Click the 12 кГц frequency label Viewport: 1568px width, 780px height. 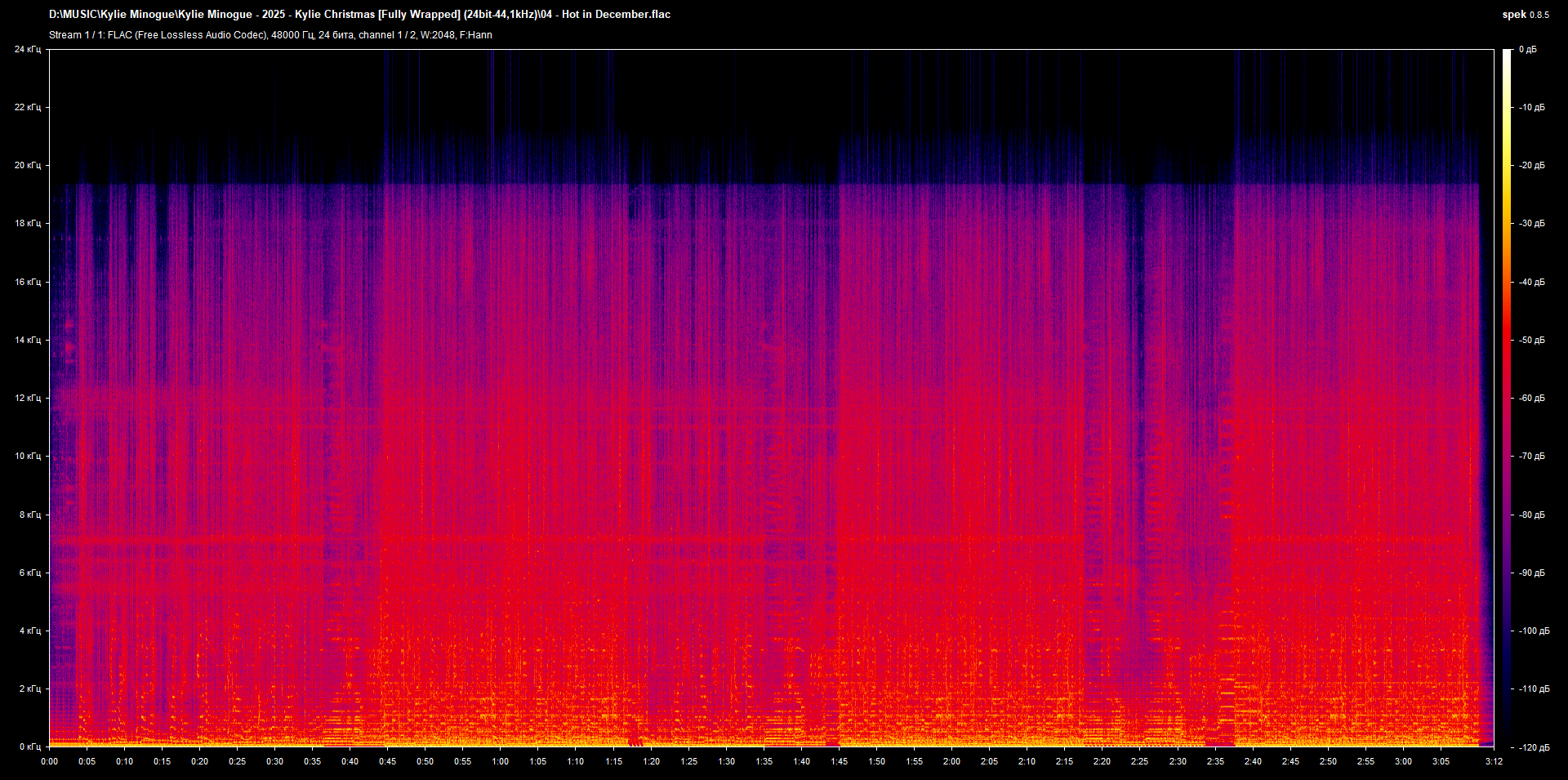pos(27,398)
